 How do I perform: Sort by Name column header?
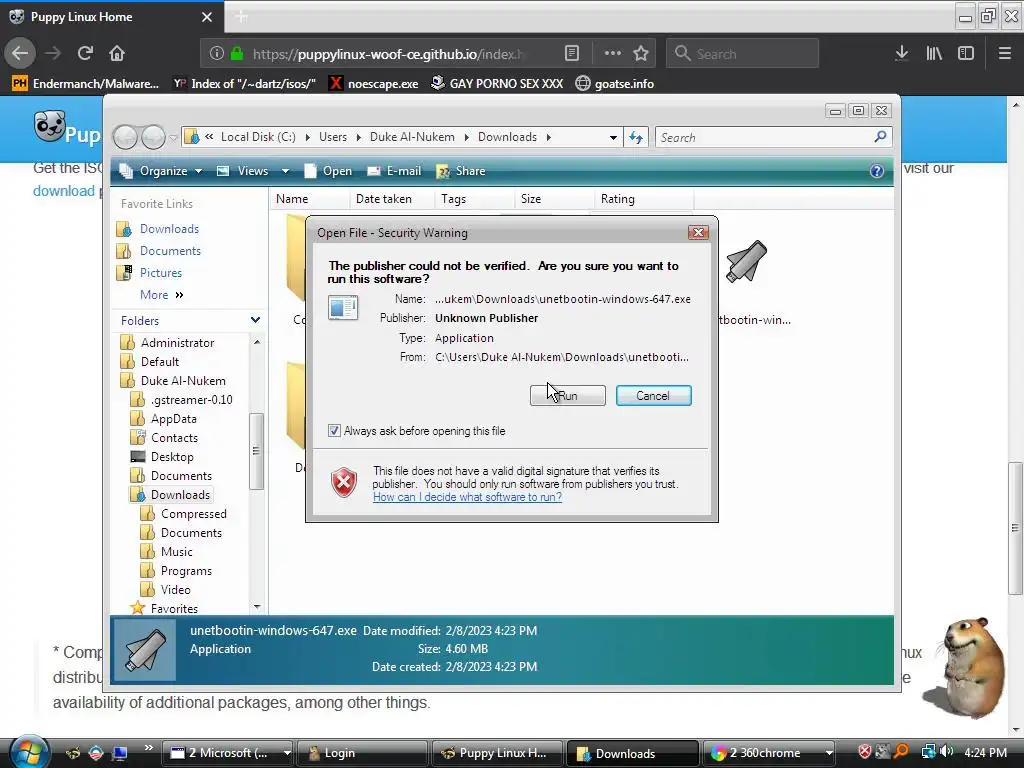(x=309, y=199)
